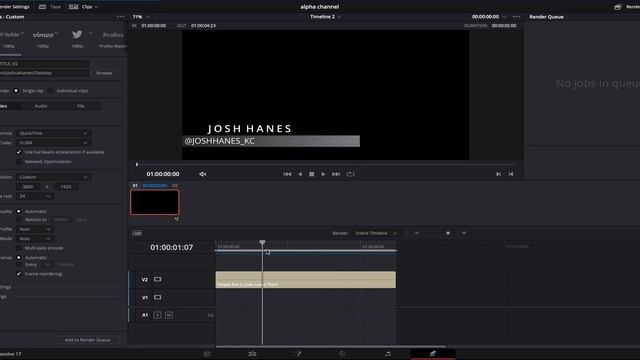Select the lower third title clip on V2
This screenshot has height=360, width=640.
coord(306,280)
